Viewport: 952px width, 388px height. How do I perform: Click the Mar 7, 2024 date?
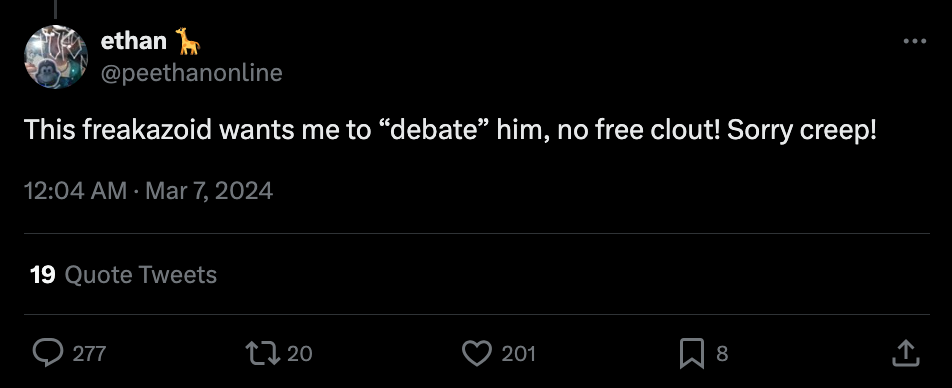(x=209, y=191)
